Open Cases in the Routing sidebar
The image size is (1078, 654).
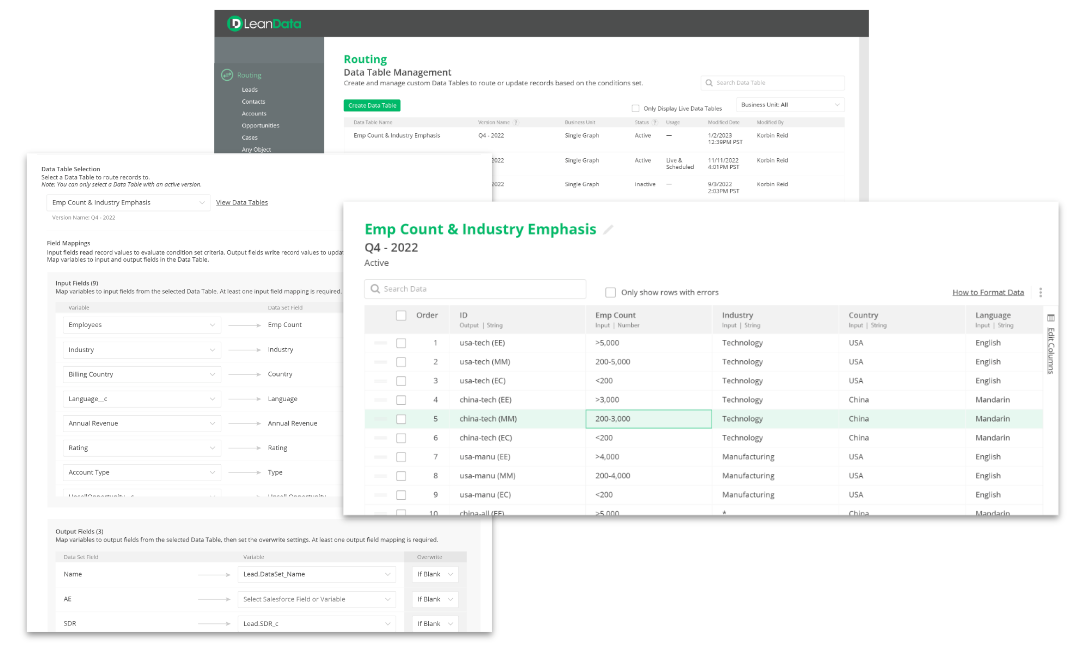click(x=250, y=138)
